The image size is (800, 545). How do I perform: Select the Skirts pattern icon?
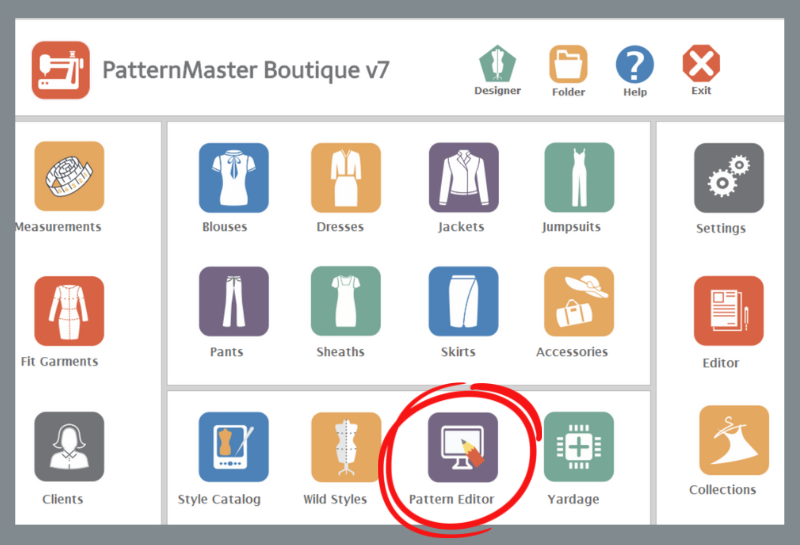464,301
